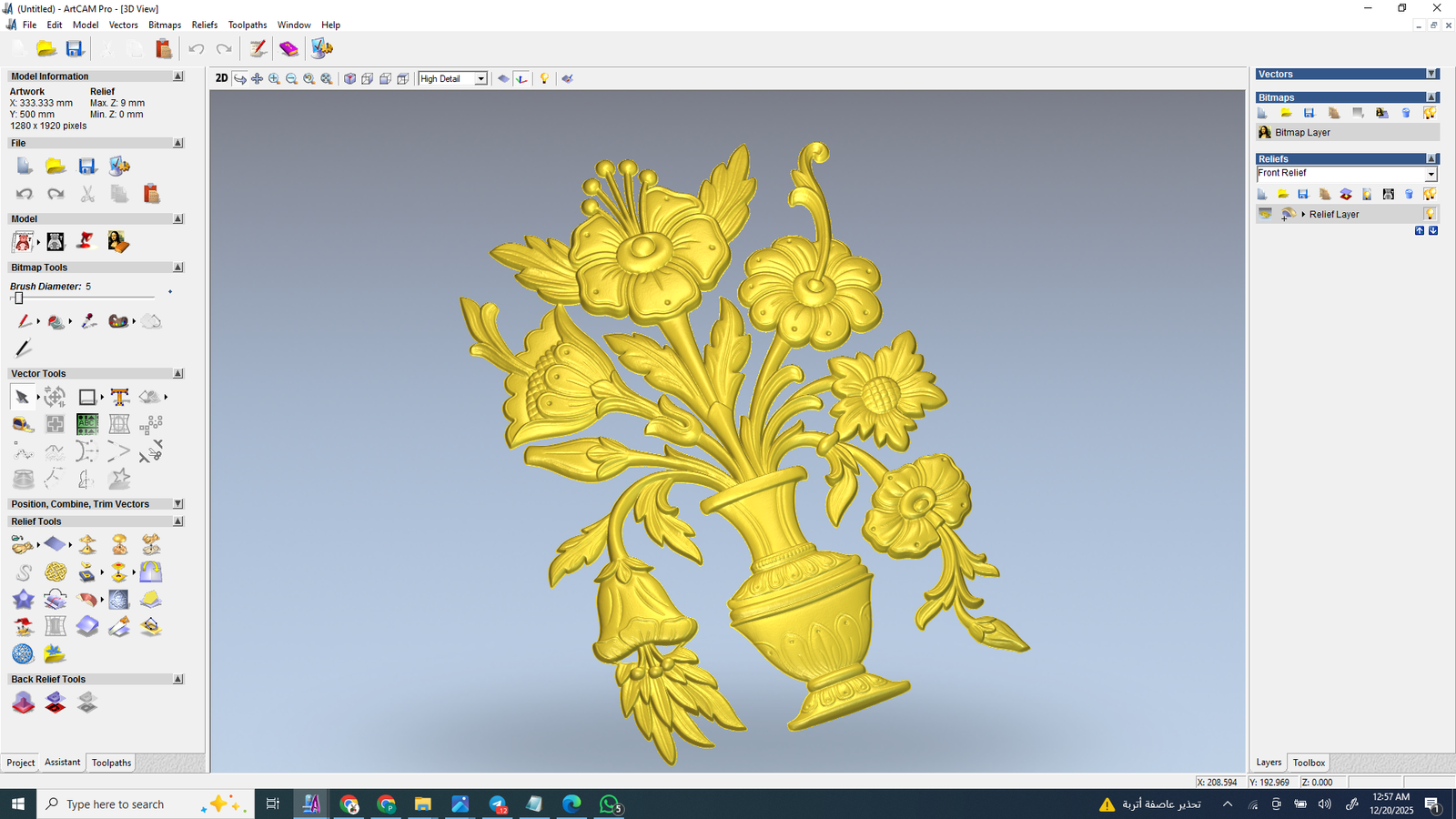Click the Brush Diameter slider handle

coord(18,298)
